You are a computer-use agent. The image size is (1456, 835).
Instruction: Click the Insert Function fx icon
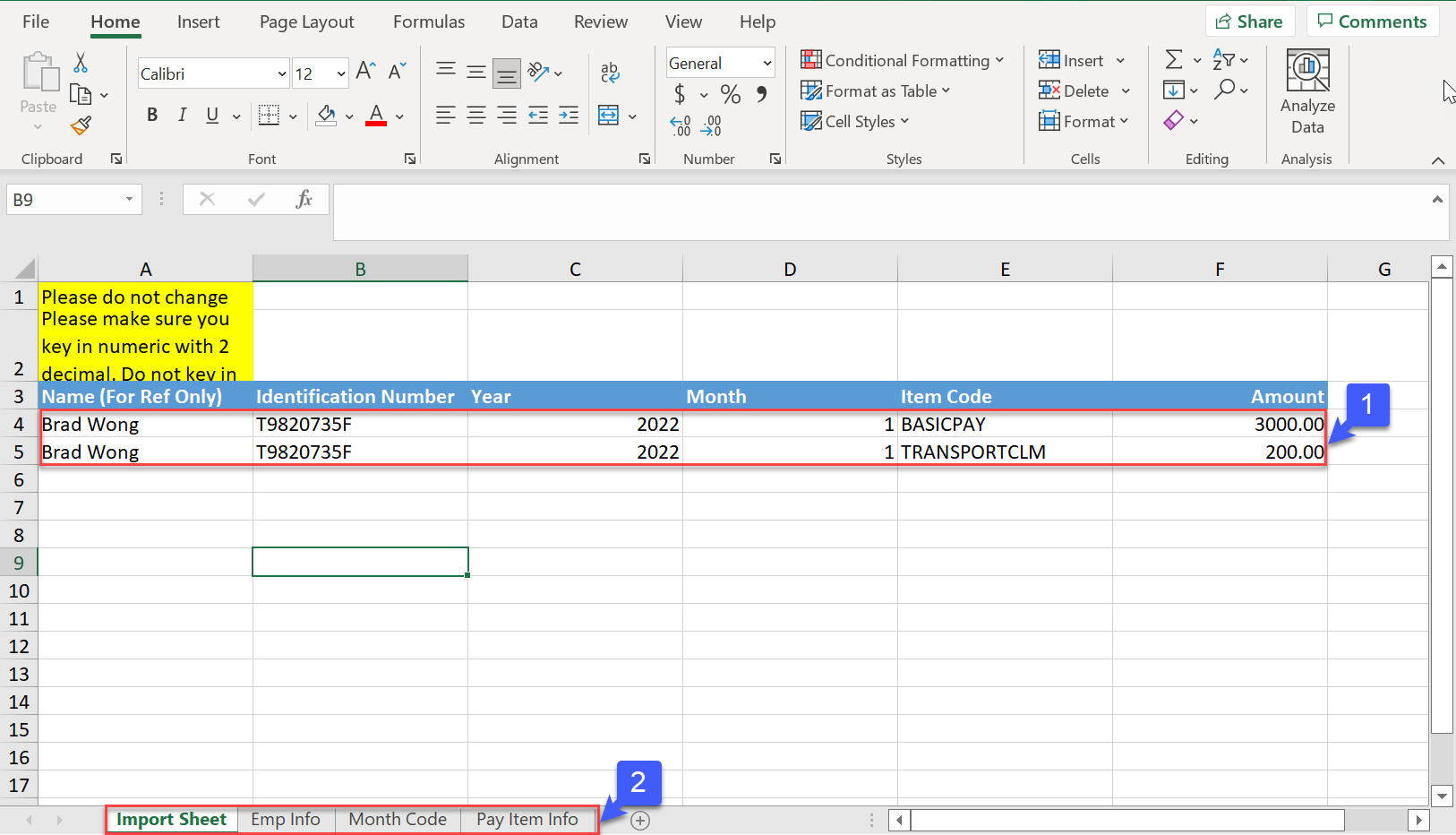click(304, 199)
